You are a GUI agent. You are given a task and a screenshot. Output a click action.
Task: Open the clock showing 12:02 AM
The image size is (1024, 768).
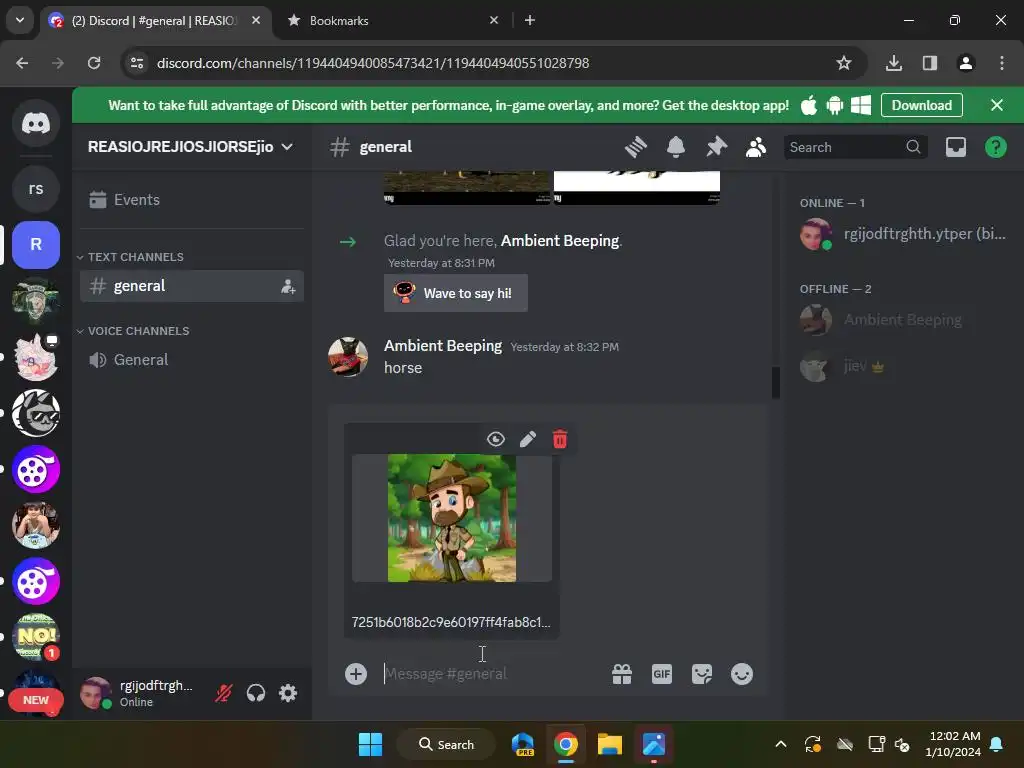953,744
